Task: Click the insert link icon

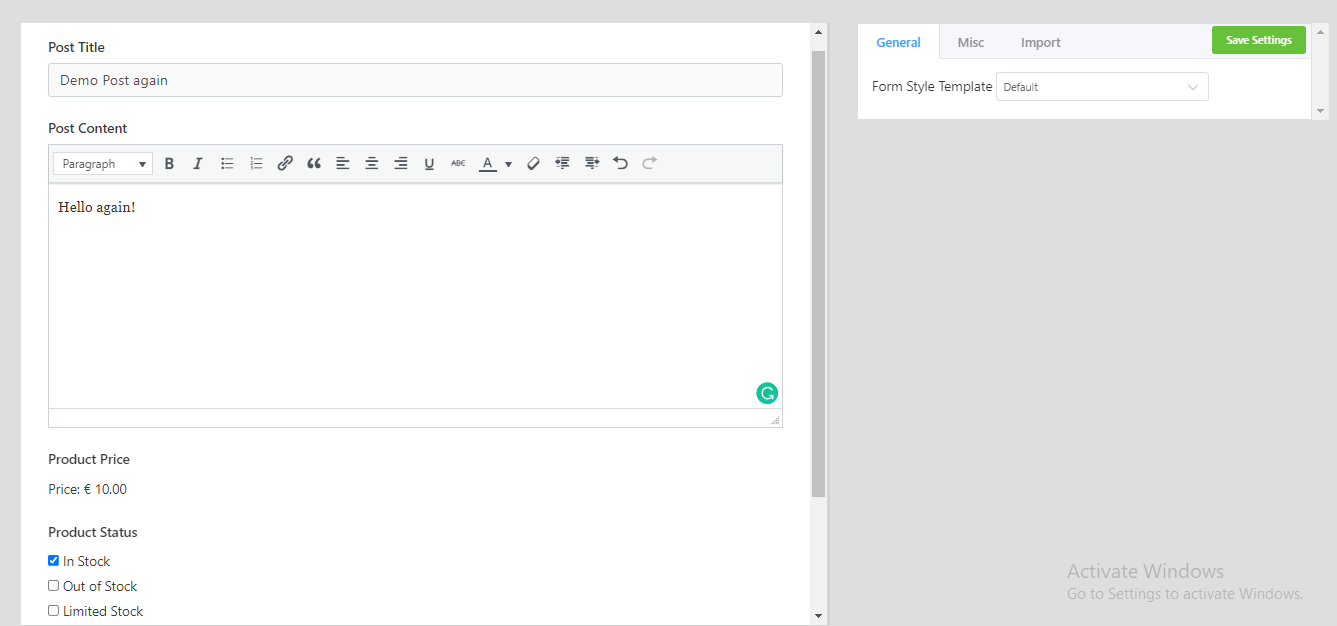Action: [x=285, y=164]
